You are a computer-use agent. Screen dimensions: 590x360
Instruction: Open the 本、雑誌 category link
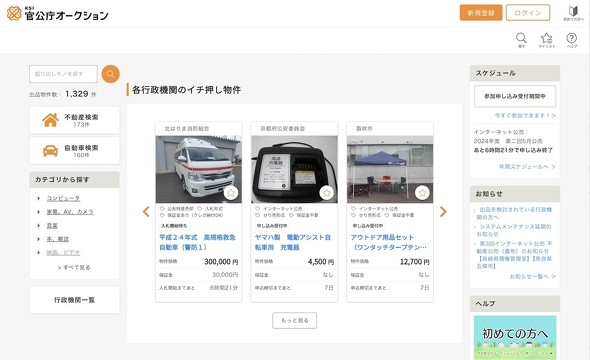pyautogui.click(x=58, y=239)
